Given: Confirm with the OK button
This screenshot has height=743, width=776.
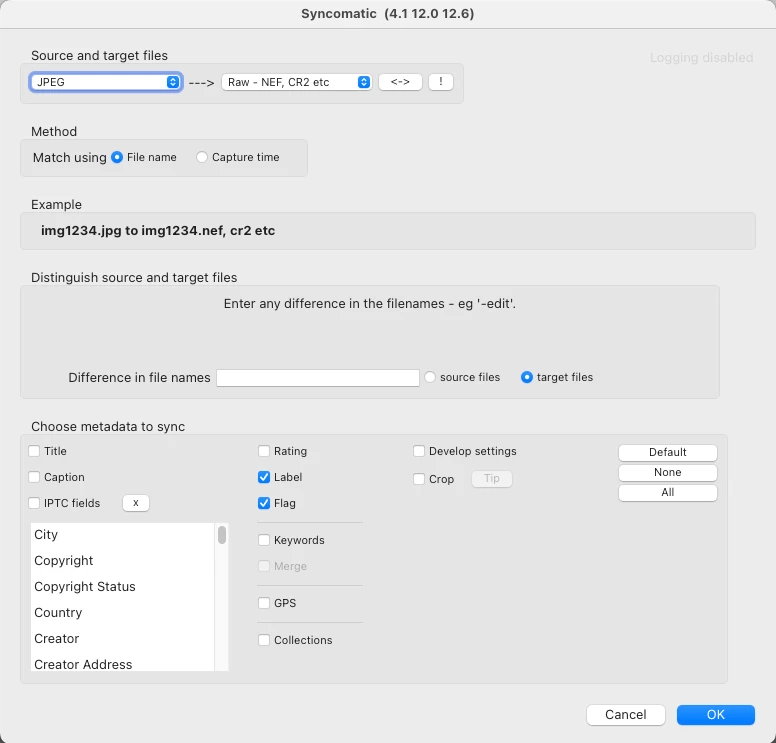Looking at the screenshot, I should point(716,715).
